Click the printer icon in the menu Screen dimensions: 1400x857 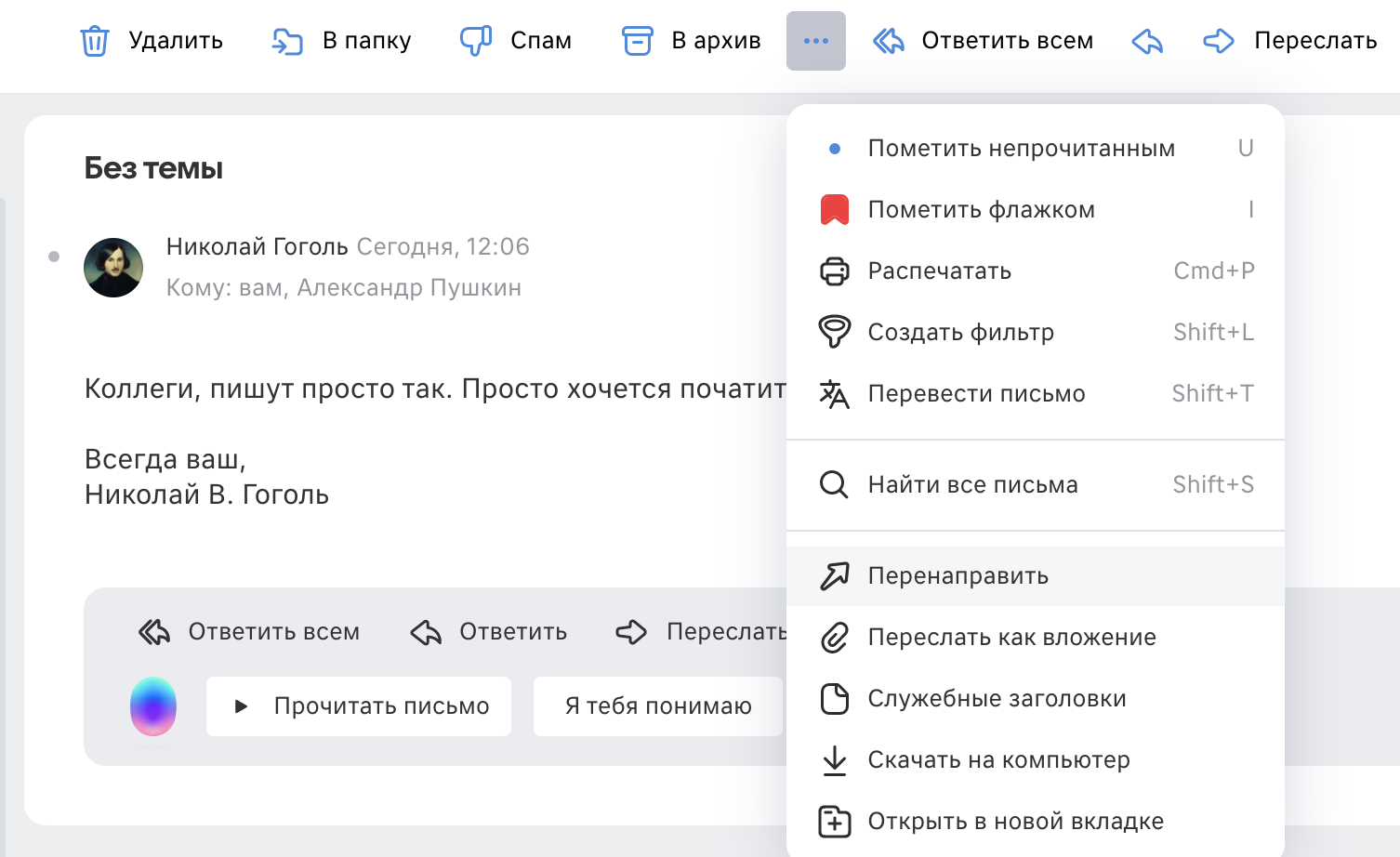click(x=835, y=271)
